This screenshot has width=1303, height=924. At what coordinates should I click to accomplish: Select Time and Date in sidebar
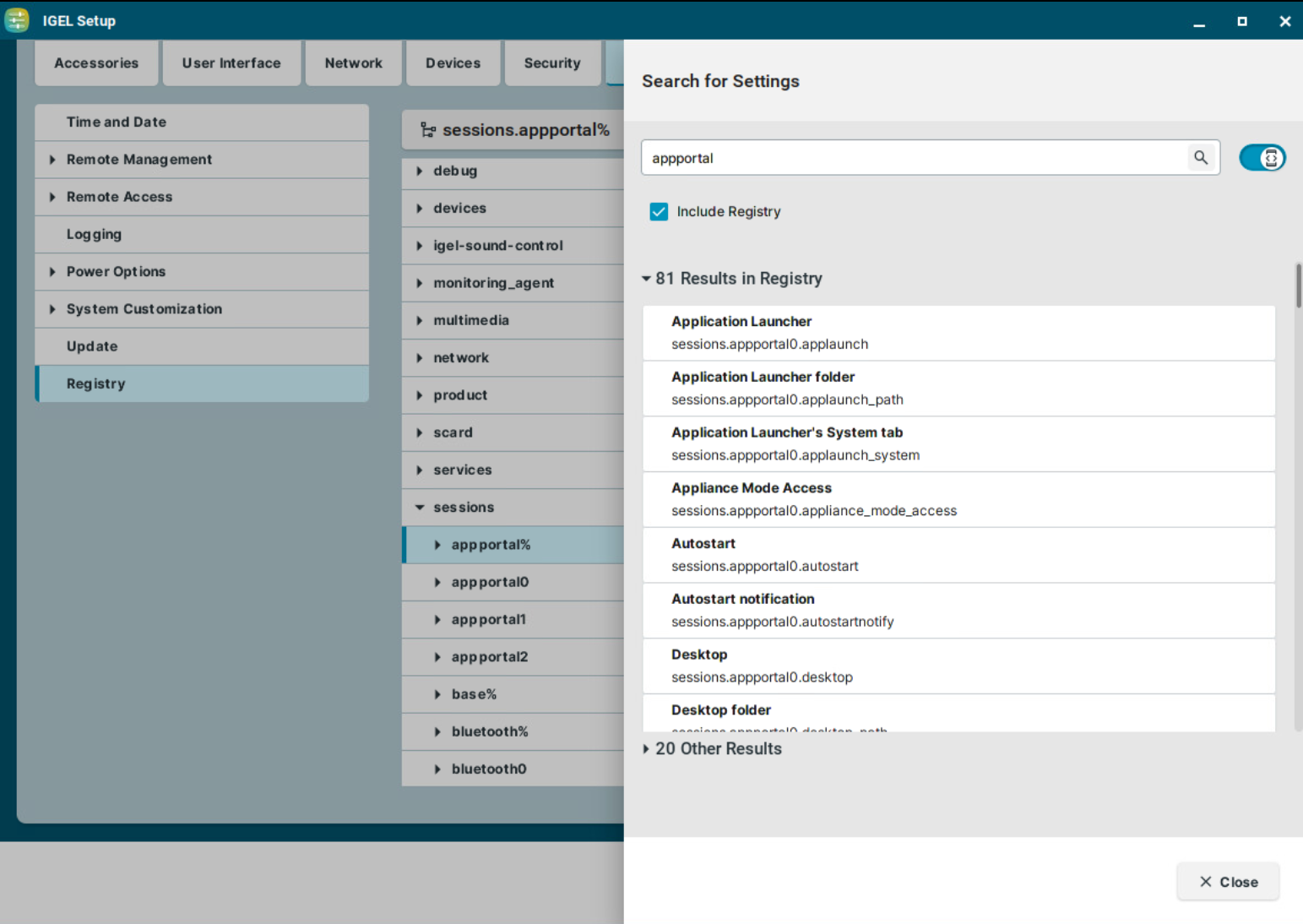point(117,122)
